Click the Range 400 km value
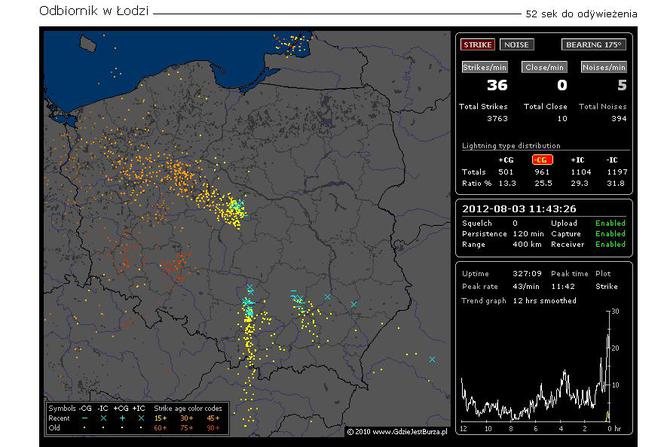This screenshot has width=664, height=447. click(527, 244)
